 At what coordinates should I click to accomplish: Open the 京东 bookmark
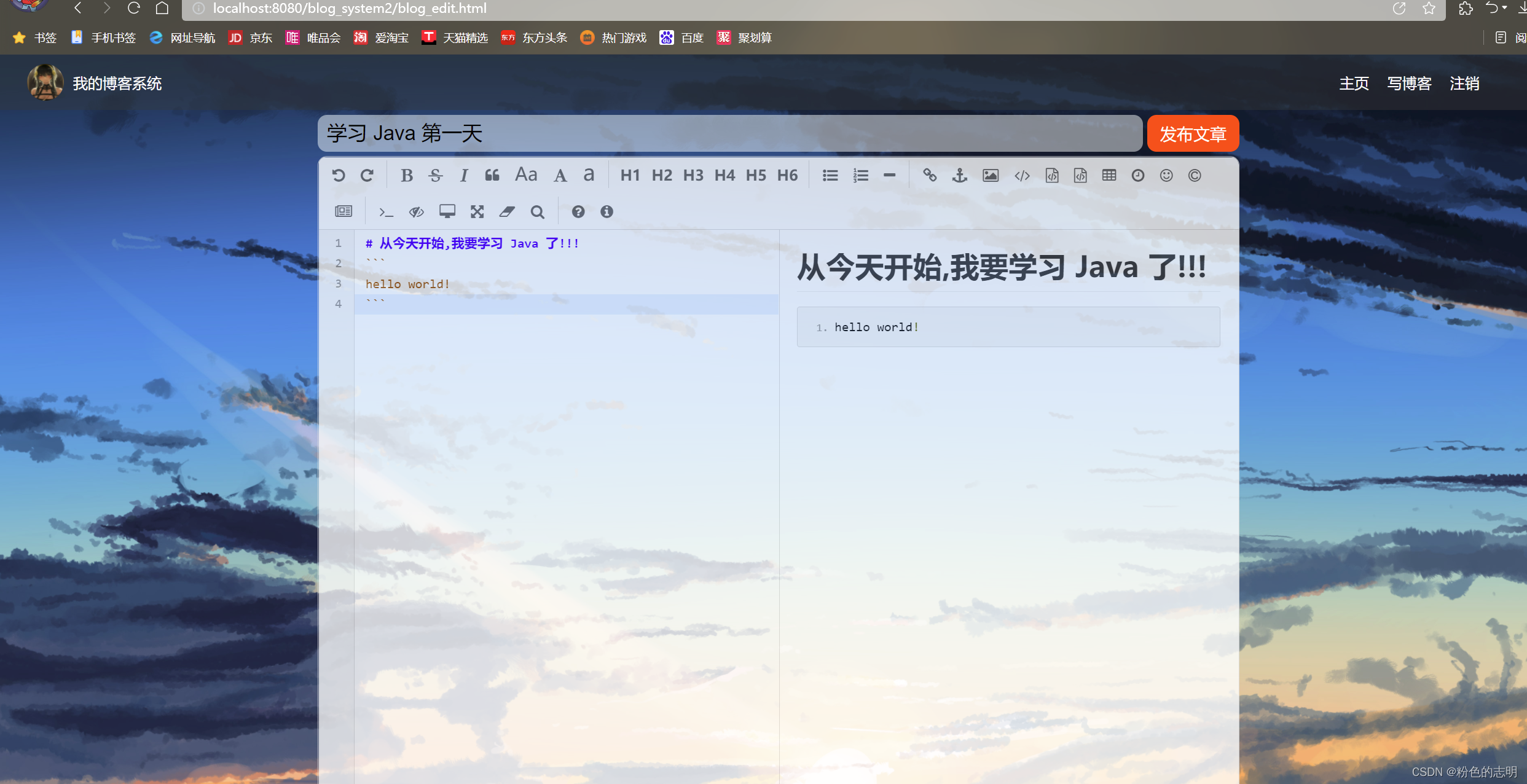pos(250,37)
